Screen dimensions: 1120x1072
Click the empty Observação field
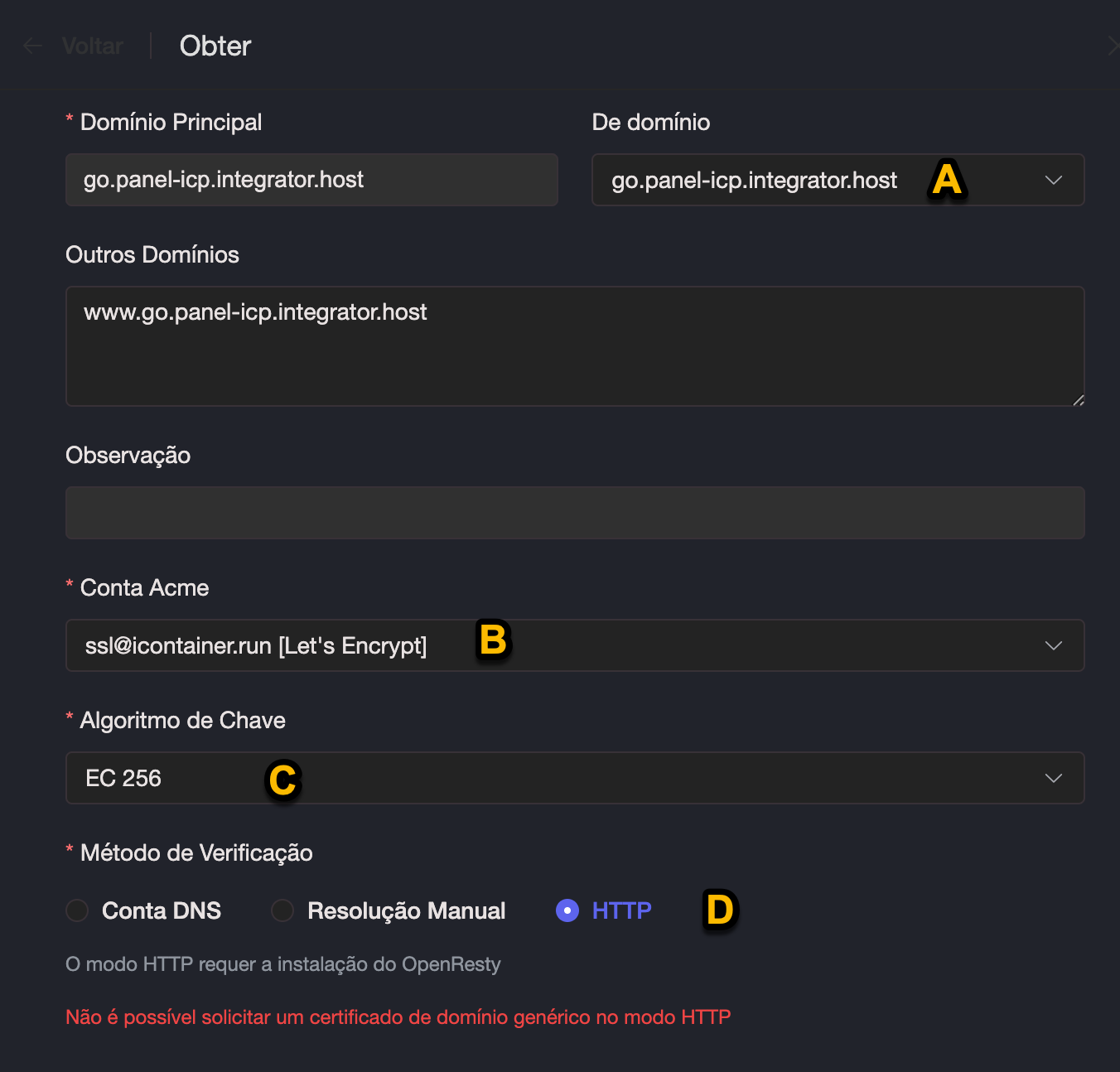(x=575, y=513)
